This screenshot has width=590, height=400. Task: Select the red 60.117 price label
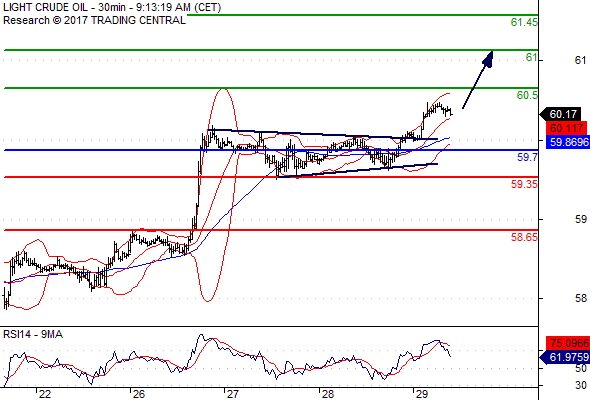click(x=566, y=128)
